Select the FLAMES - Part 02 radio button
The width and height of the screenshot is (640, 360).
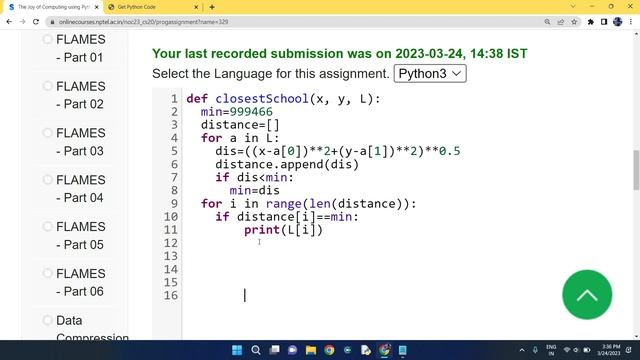click(x=47, y=86)
